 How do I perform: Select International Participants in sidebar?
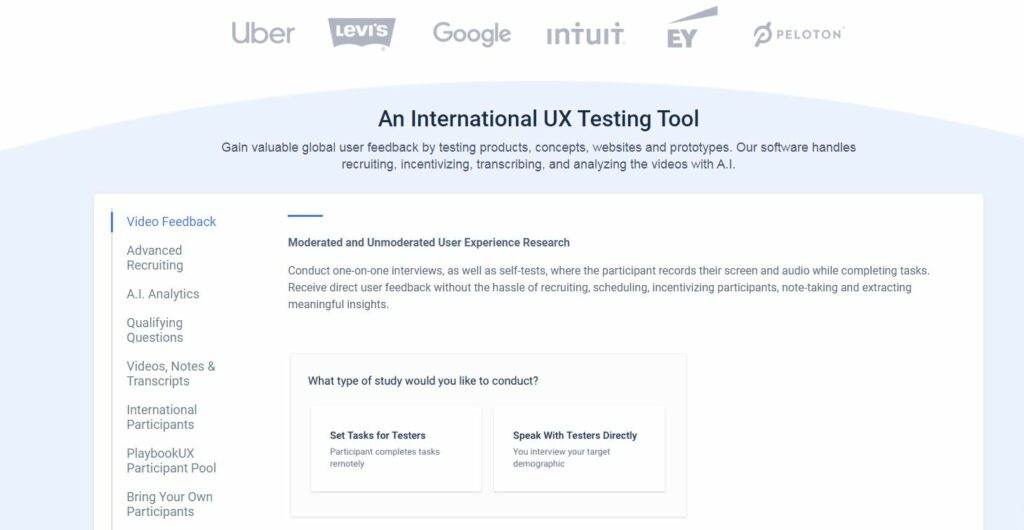click(162, 417)
